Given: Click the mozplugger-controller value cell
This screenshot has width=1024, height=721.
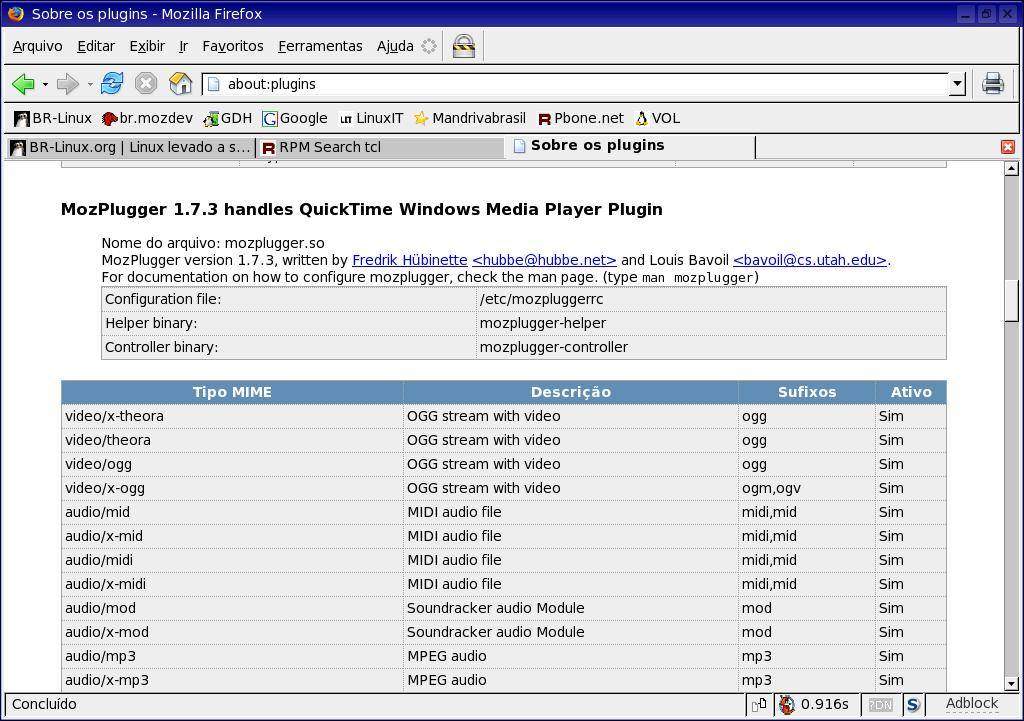Looking at the screenshot, I should [711, 347].
